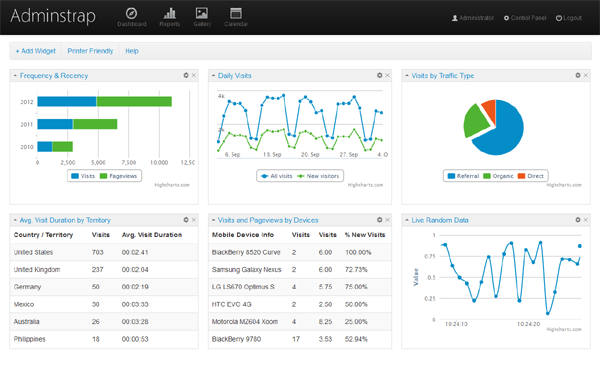This screenshot has height=375, width=600.
Task: Toggle the New visitors legend series
Action: click(318, 176)
